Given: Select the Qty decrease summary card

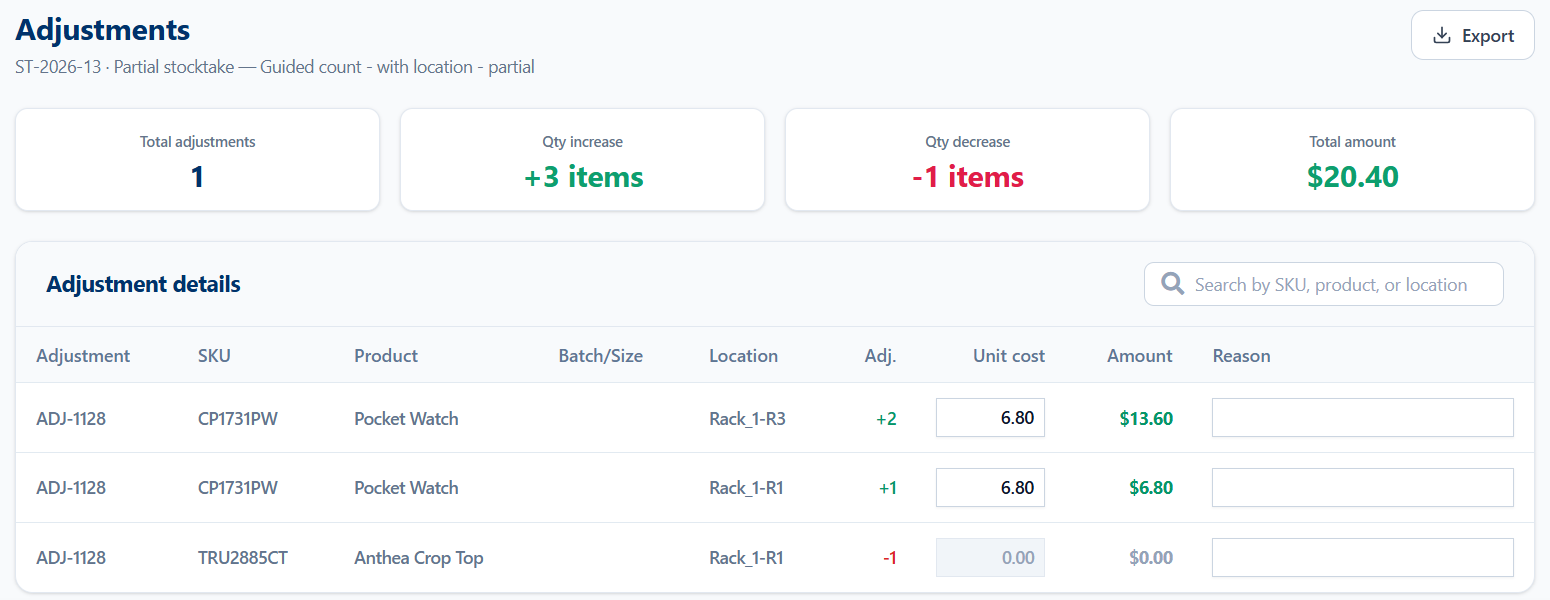Looking at the screenshot, I should click(x=967, y=160).
